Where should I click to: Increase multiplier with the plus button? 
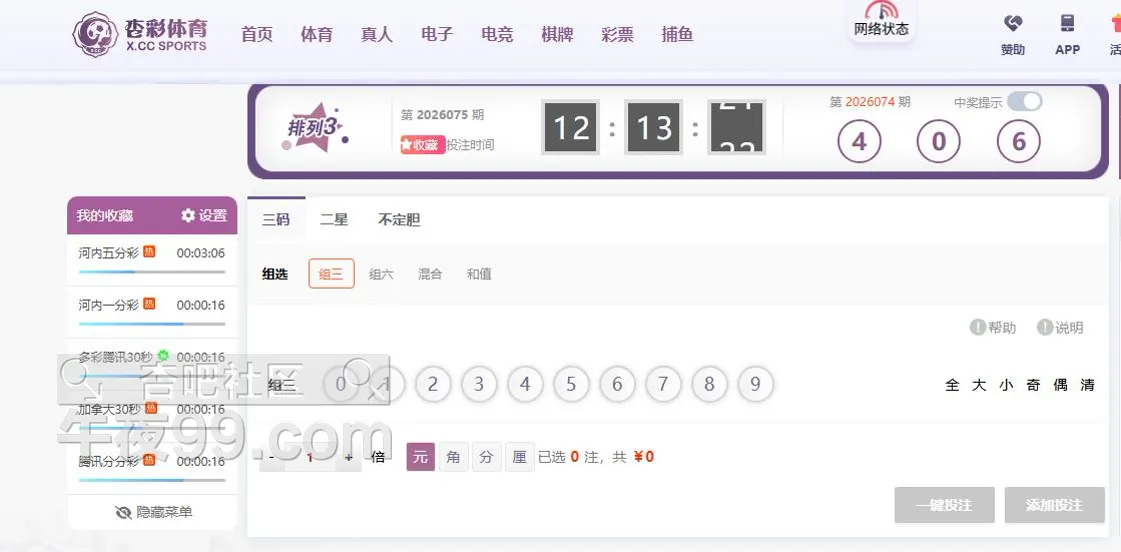coord(348,457)
